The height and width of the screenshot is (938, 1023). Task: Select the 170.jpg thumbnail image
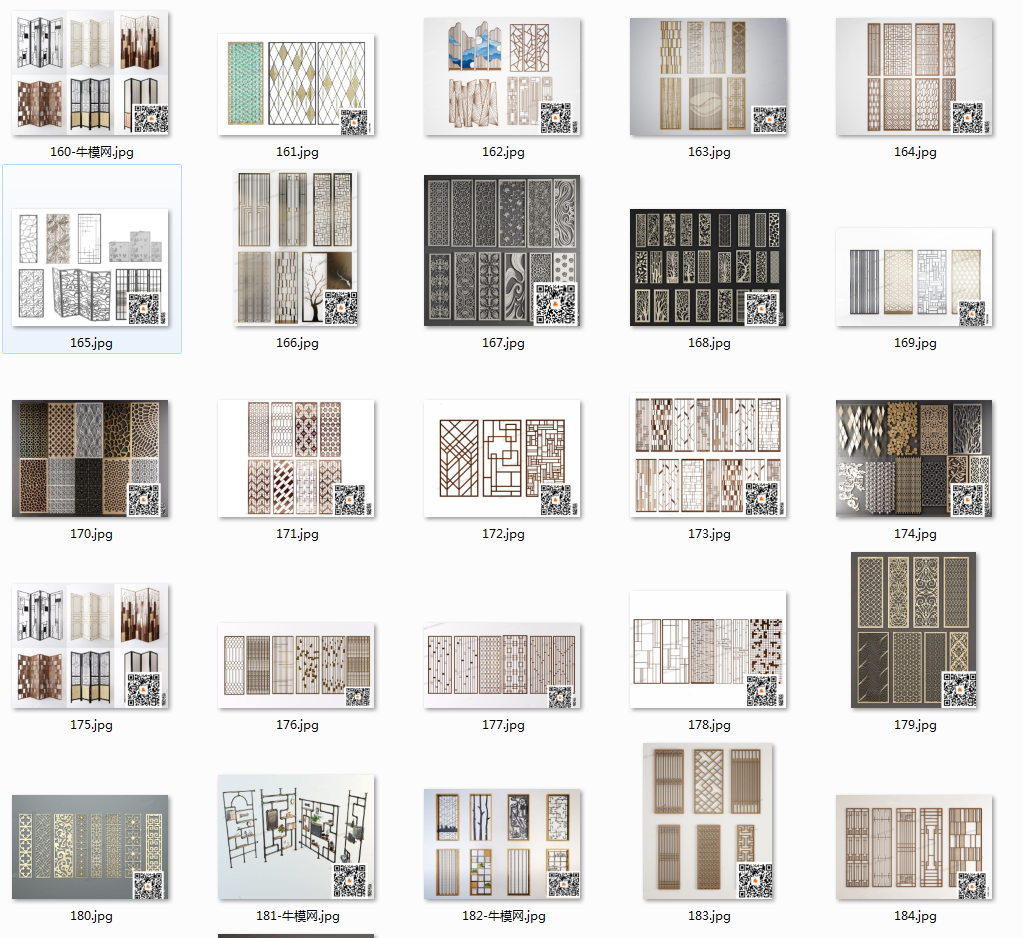[x=91, y=459]
